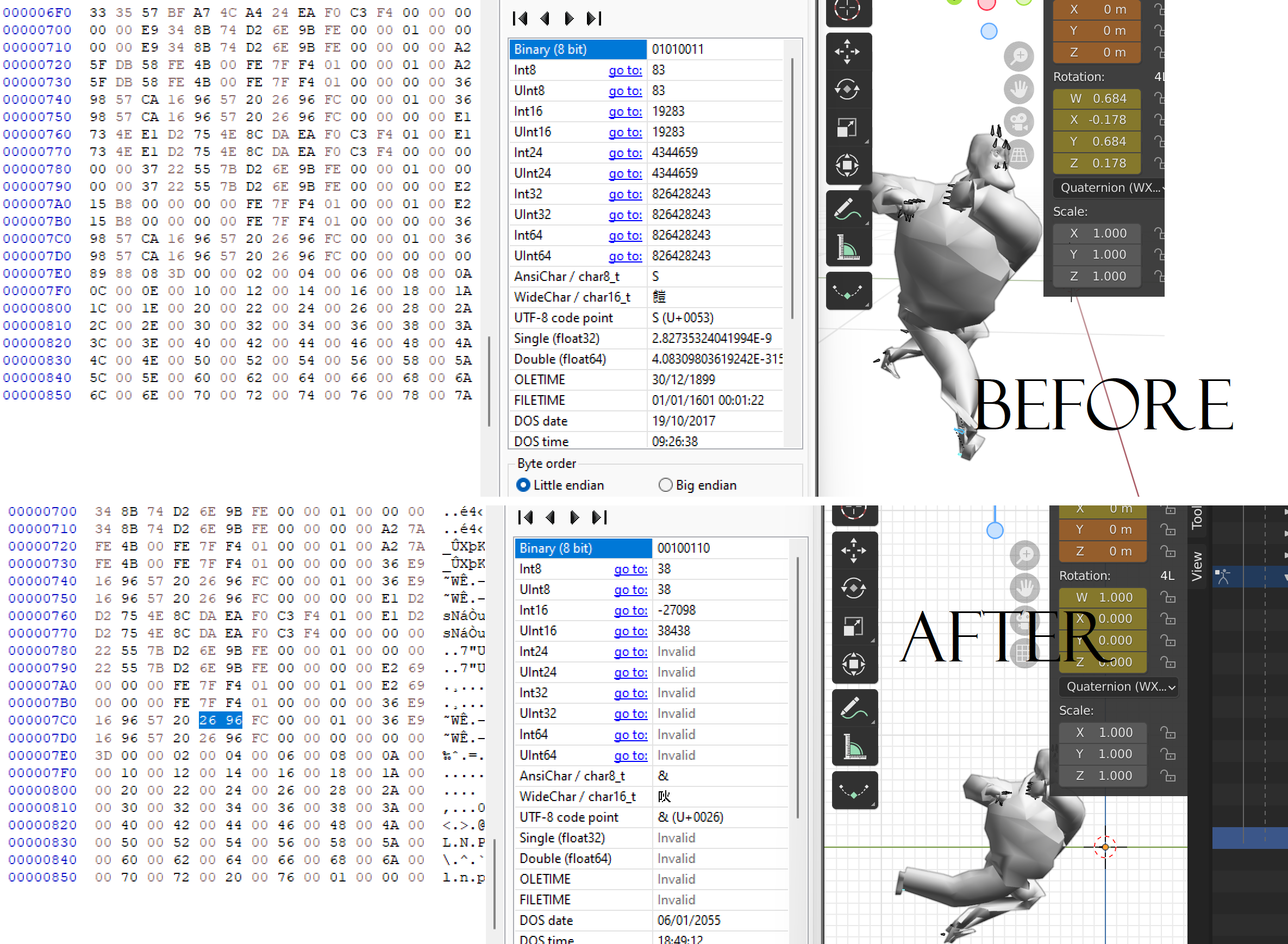1288x944 pixels.
Task: Select the Annotate pencil tool in the AFTER view
Action: tap(854, 708)
